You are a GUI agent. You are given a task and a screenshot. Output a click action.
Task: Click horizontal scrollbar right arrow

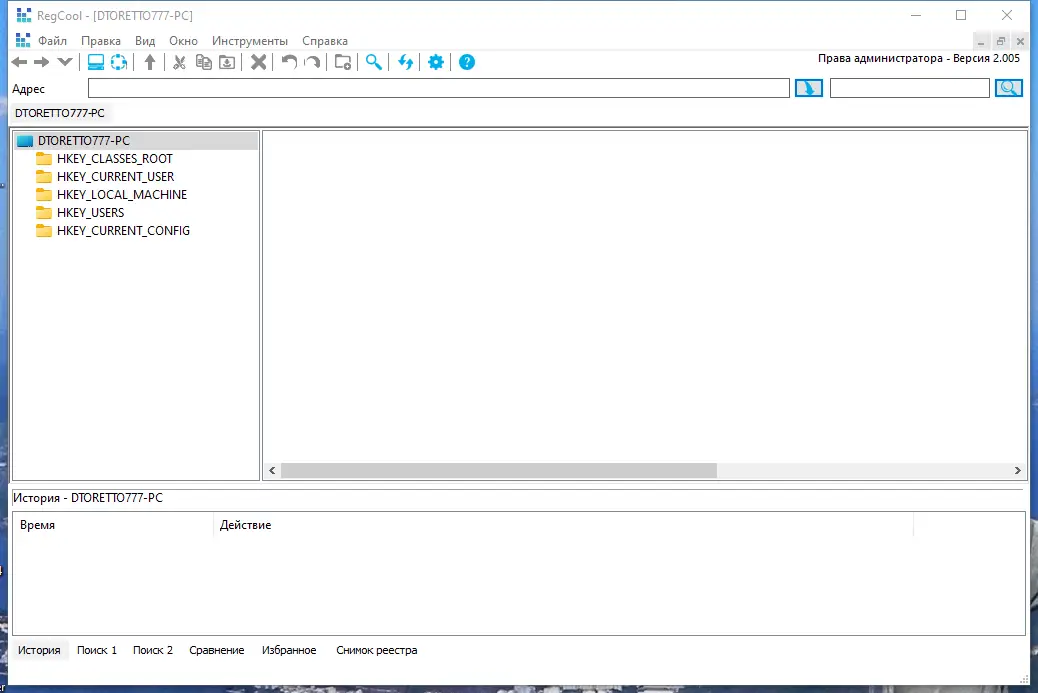click(x=1017, y=470)
